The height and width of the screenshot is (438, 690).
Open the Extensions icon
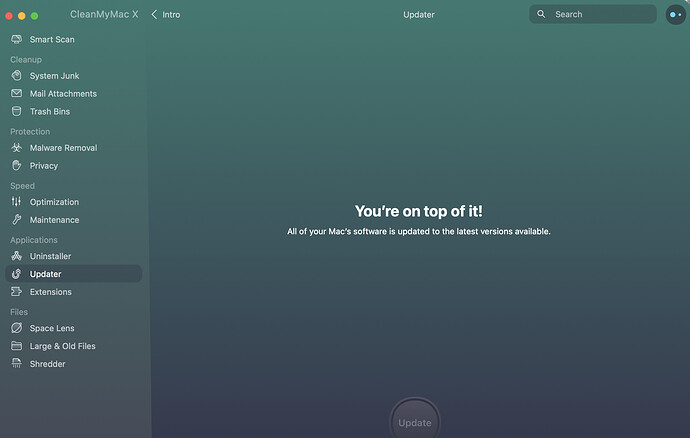[x=16, y=291]
